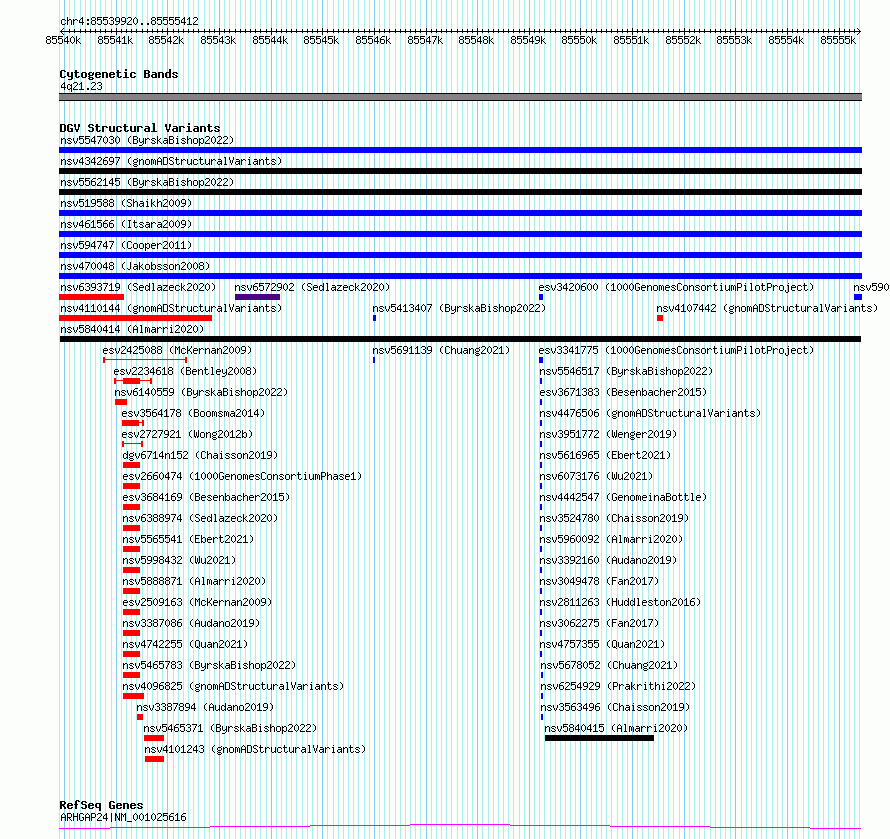Open esv3671383 (Besenbacher2015) label
Screen dimensions: 890x839
click(623, 392)
